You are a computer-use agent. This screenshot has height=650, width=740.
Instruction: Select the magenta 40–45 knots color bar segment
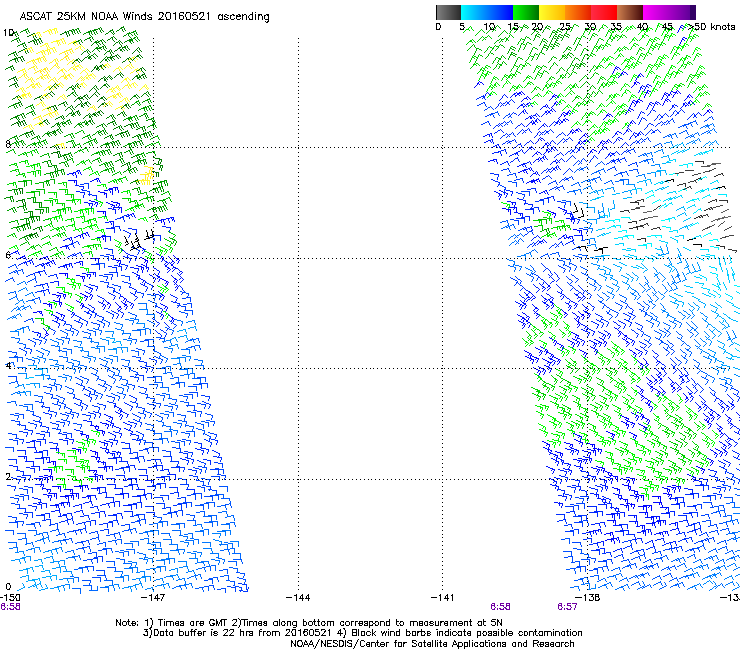point(656,12)
